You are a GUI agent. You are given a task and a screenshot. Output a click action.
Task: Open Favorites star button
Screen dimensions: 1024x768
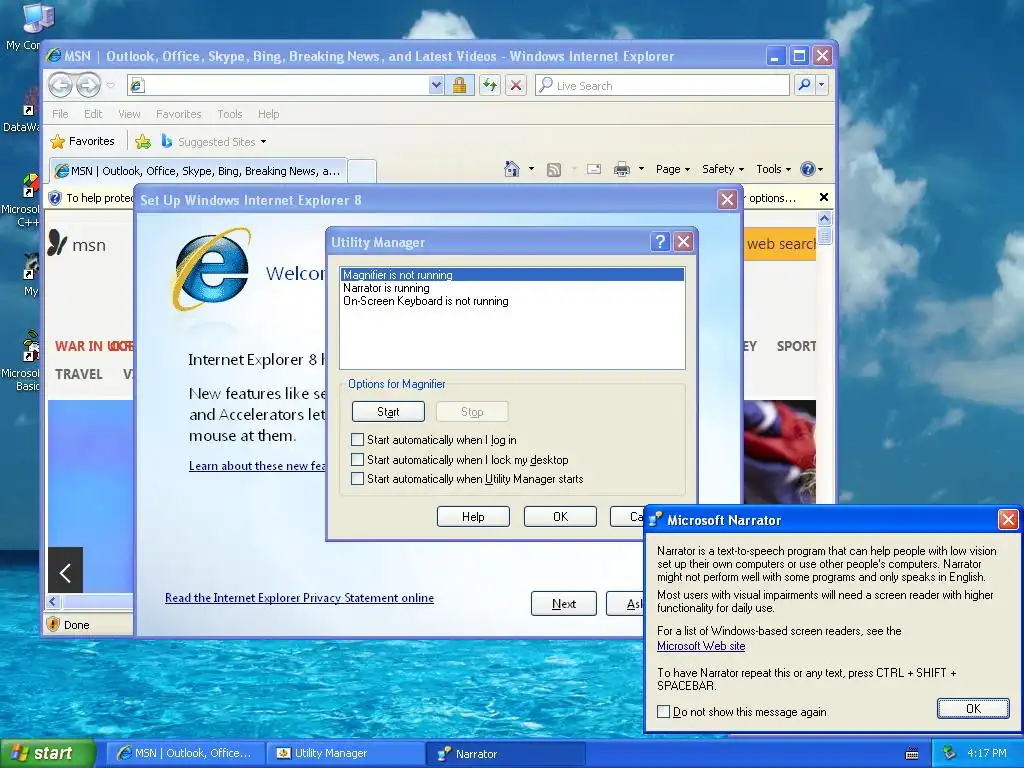tap(82, 141)
